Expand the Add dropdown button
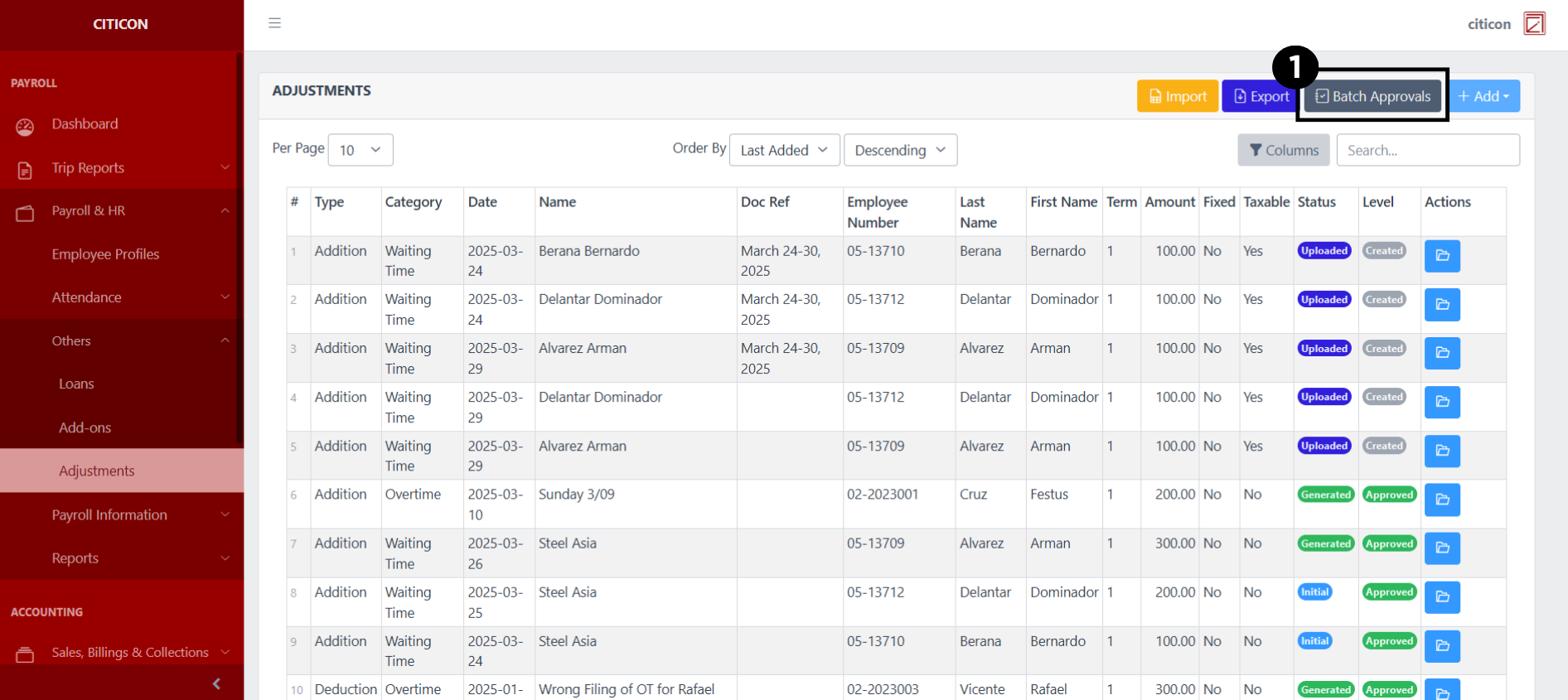The width and height of the screenshot is (1568, 700). [x=1483, y=96]
